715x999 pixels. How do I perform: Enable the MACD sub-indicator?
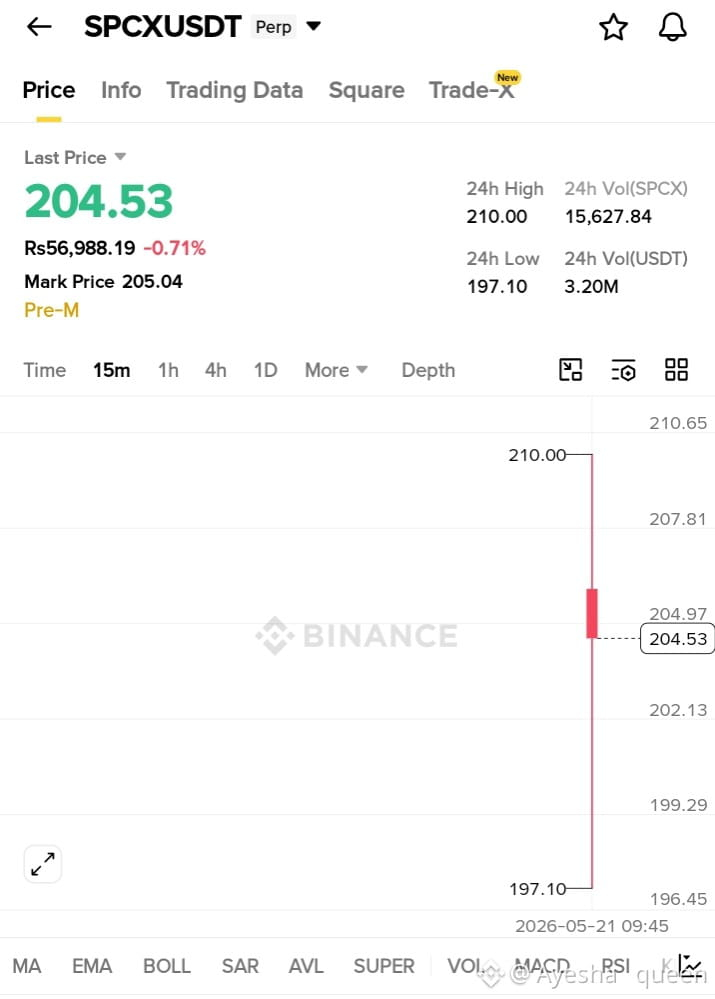click(542, 966)
